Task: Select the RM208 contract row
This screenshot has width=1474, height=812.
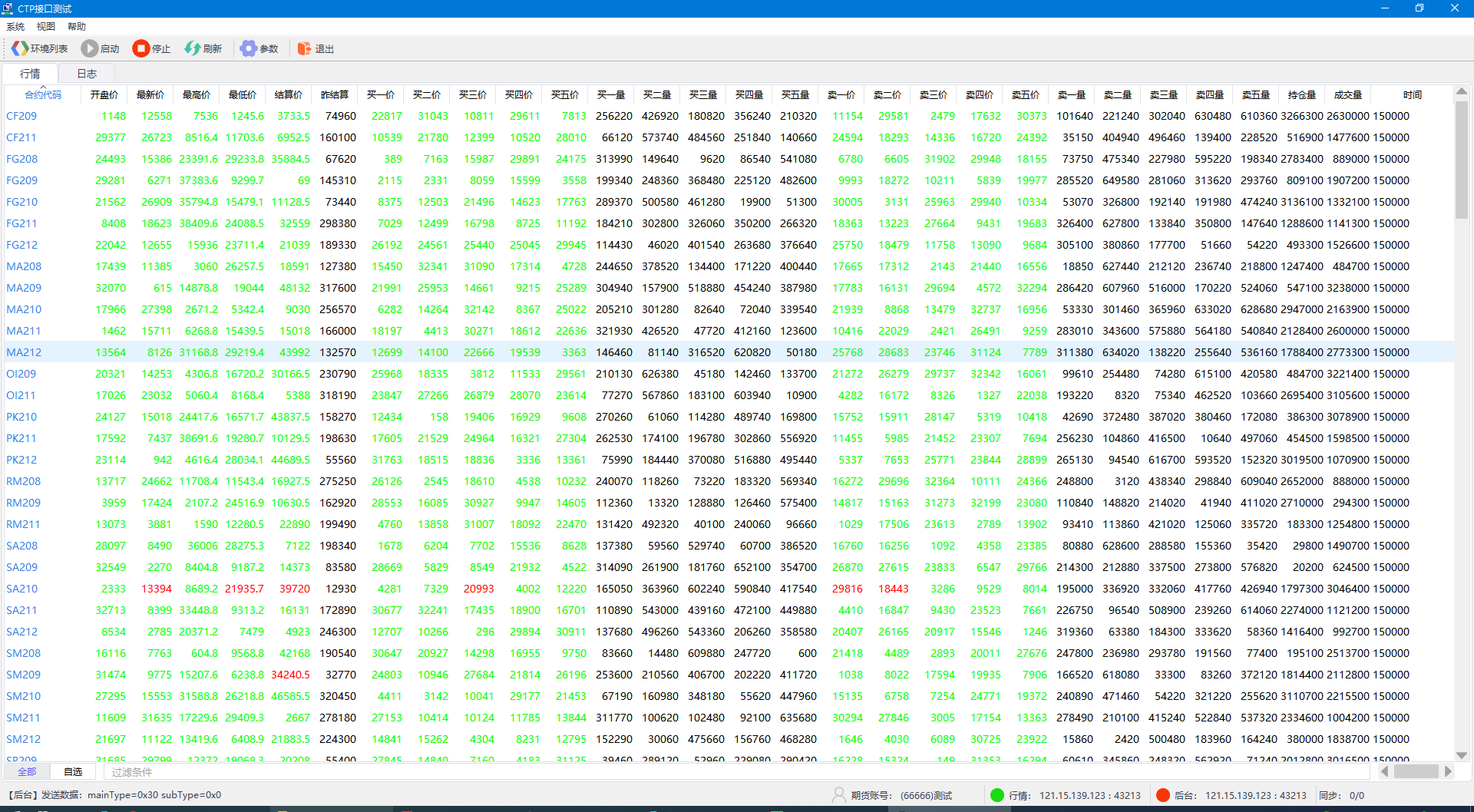Action: (x=729, y=481)
